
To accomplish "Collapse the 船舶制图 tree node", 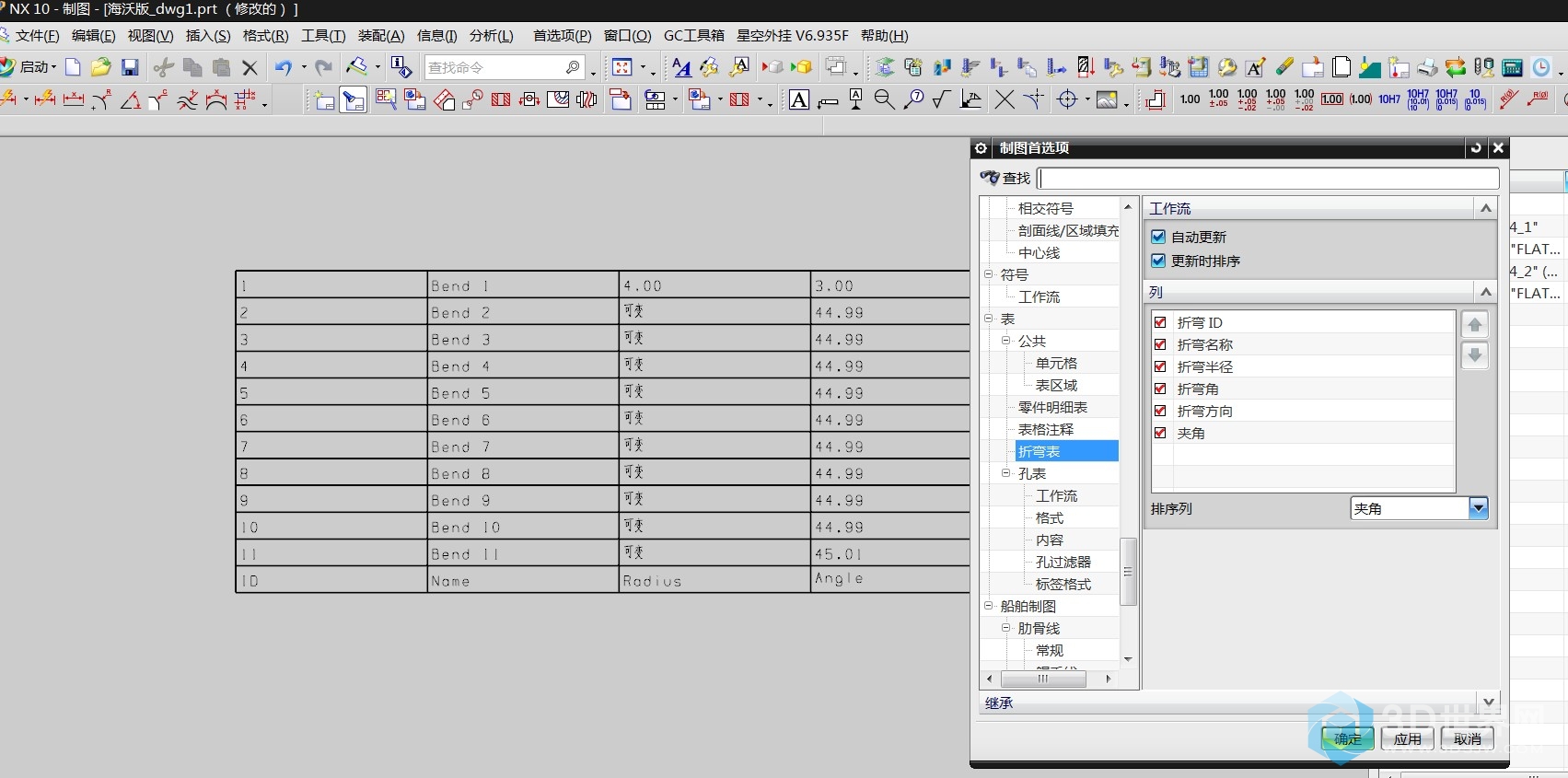I will 988,606.
